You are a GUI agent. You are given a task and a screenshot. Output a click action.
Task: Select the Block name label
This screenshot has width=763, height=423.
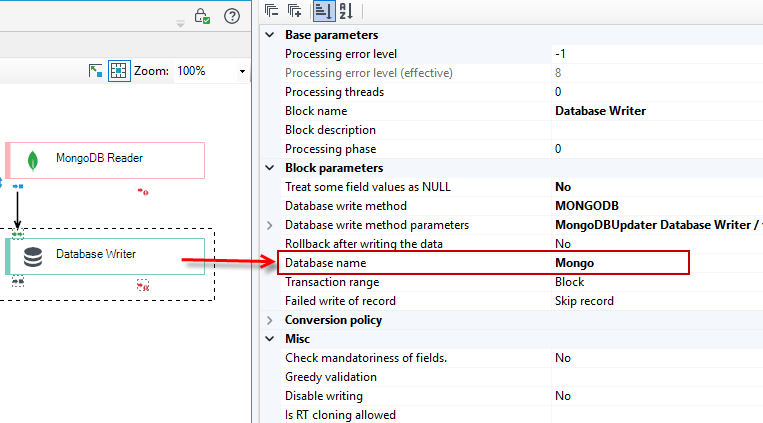pos(316,111)
